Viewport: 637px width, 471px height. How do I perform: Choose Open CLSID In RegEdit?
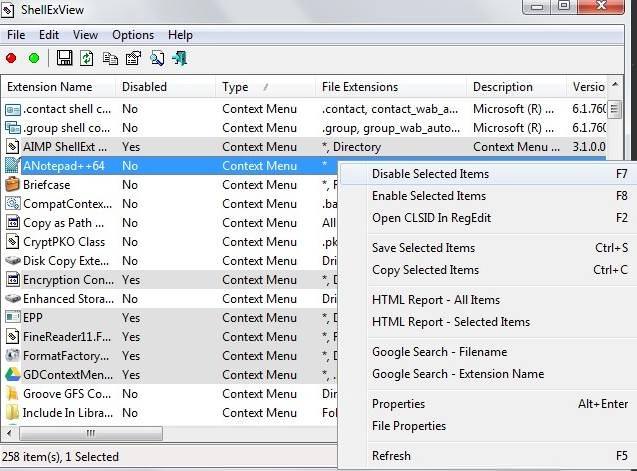[487, 218]
